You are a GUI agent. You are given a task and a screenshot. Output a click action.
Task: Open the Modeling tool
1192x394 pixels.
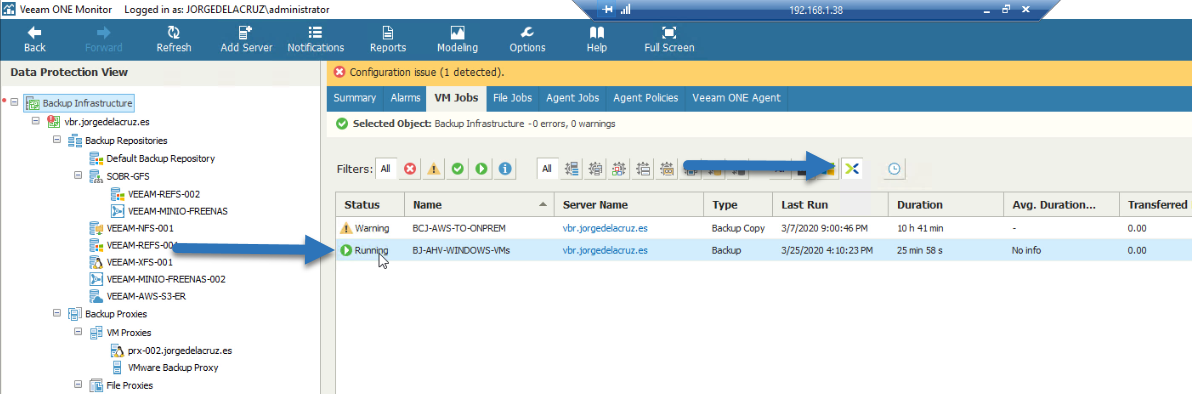458,40
